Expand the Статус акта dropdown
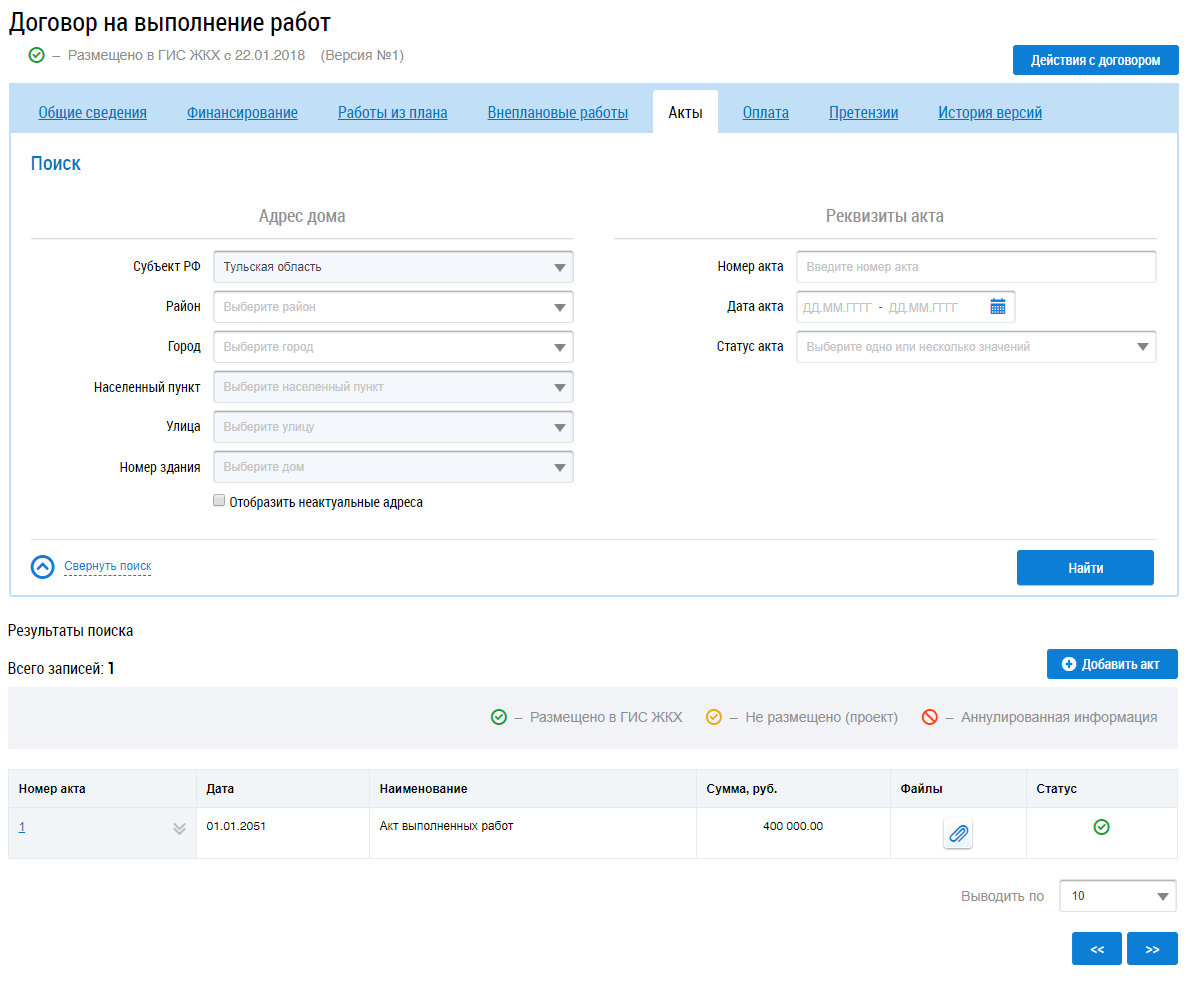 [x=975, y=347]
